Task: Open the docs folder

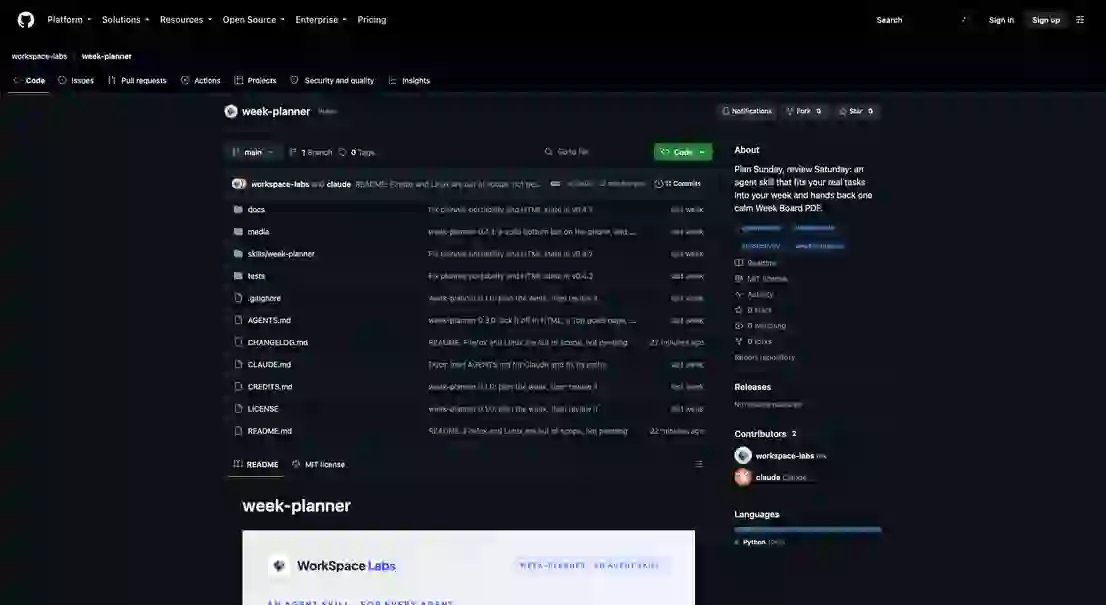Action: [x=256, y=209]
